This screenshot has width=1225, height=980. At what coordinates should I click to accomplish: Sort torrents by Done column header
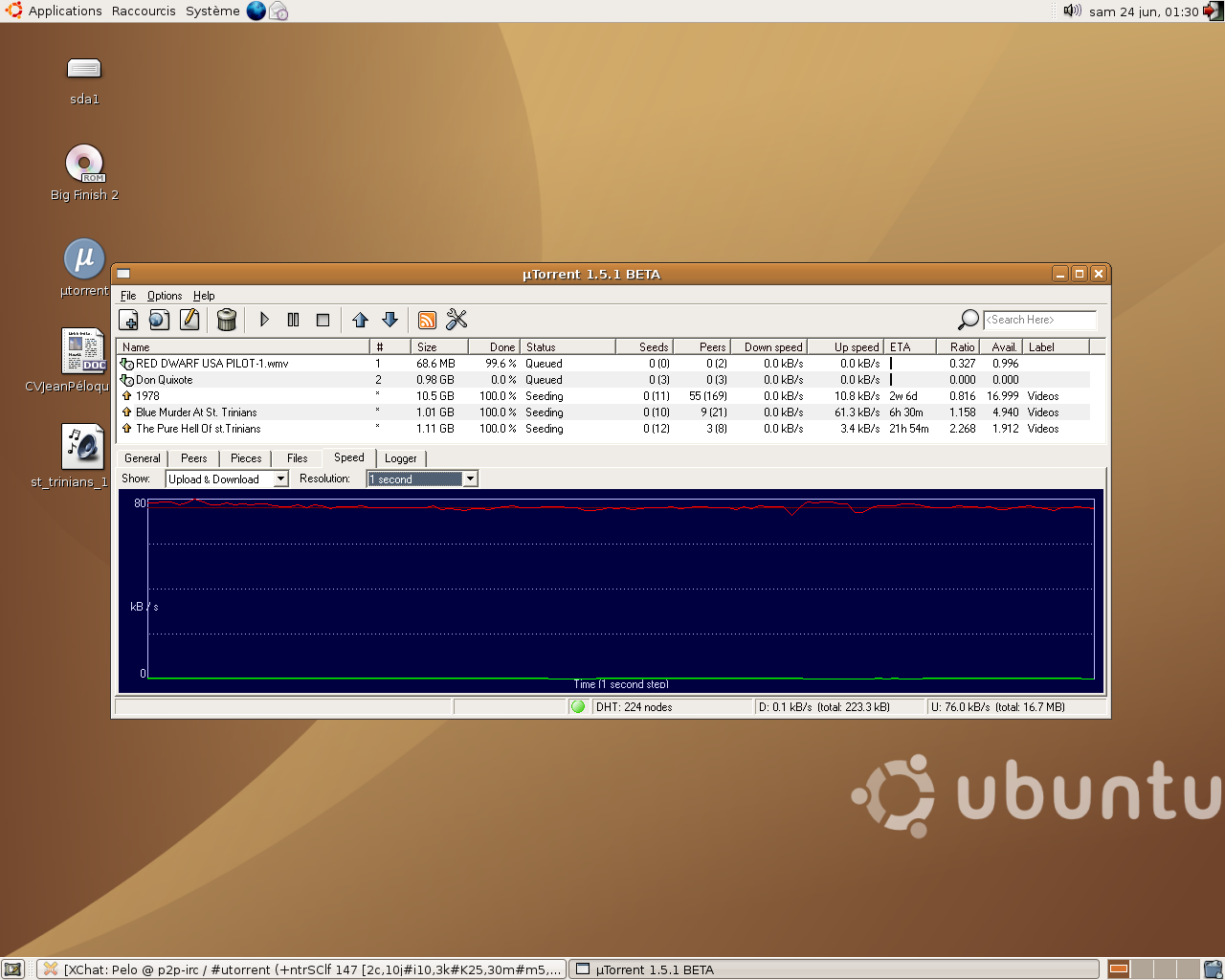tap(494, 347)
